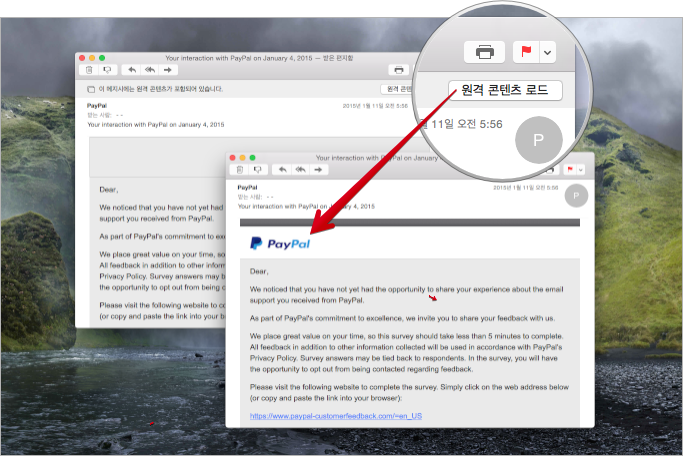Click the remote content notice icon in back window

click(91, 89)
